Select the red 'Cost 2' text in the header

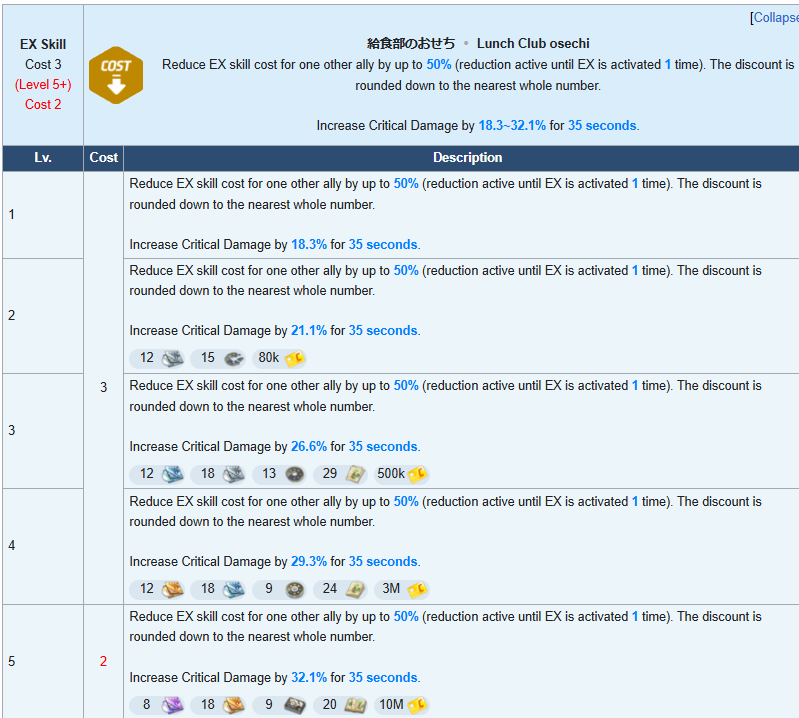coord(43,104)
